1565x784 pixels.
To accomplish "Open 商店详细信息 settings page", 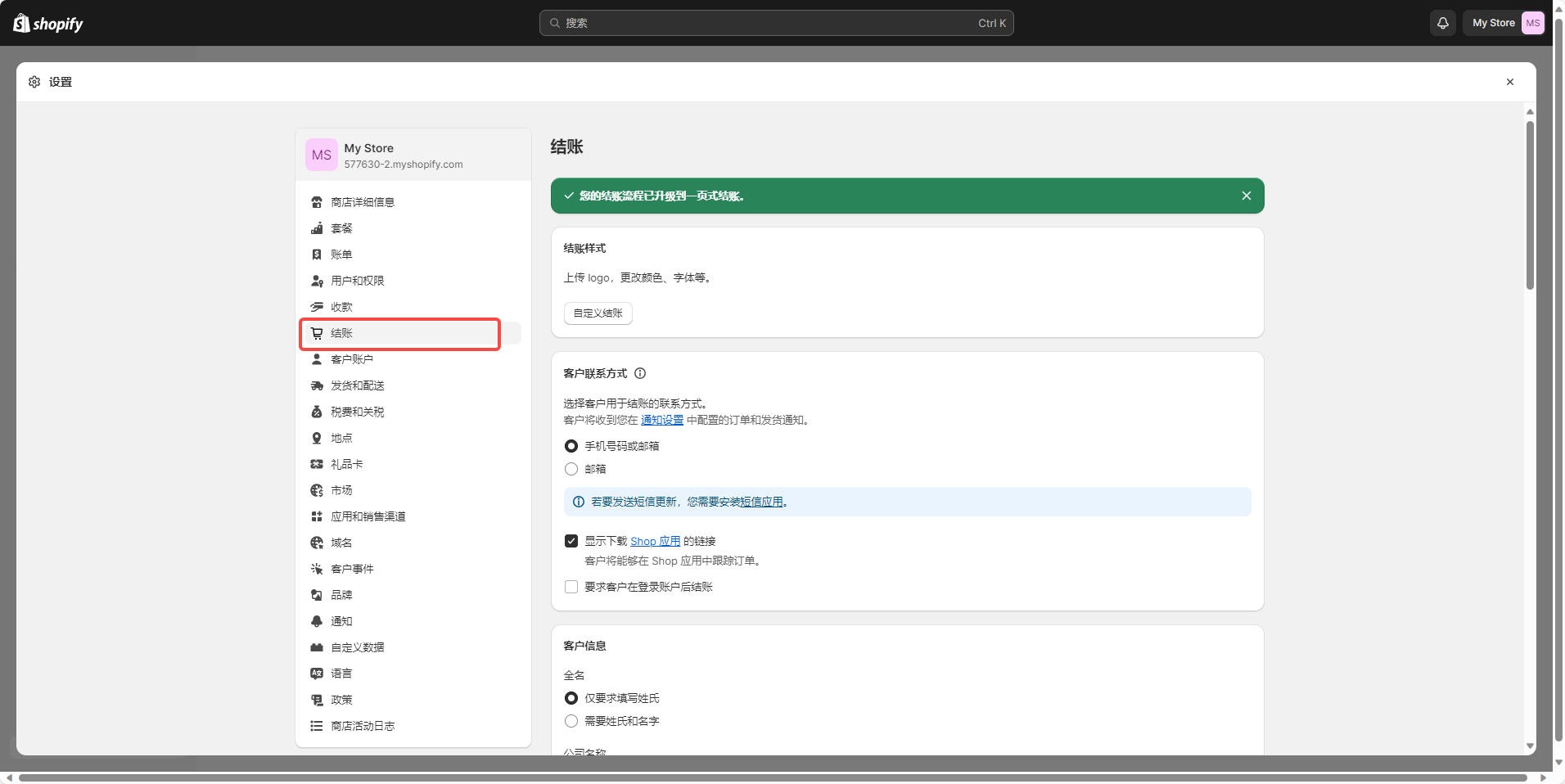I will coord(413,202).
